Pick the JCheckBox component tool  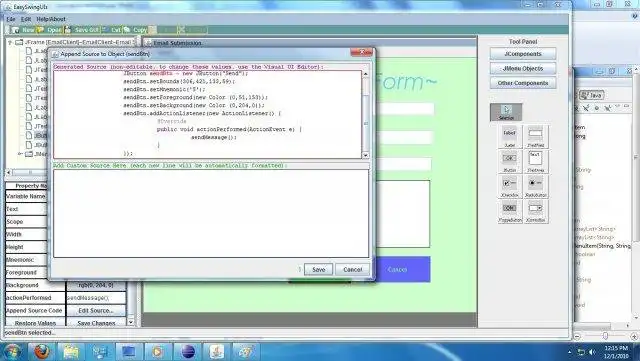point(509,187)
